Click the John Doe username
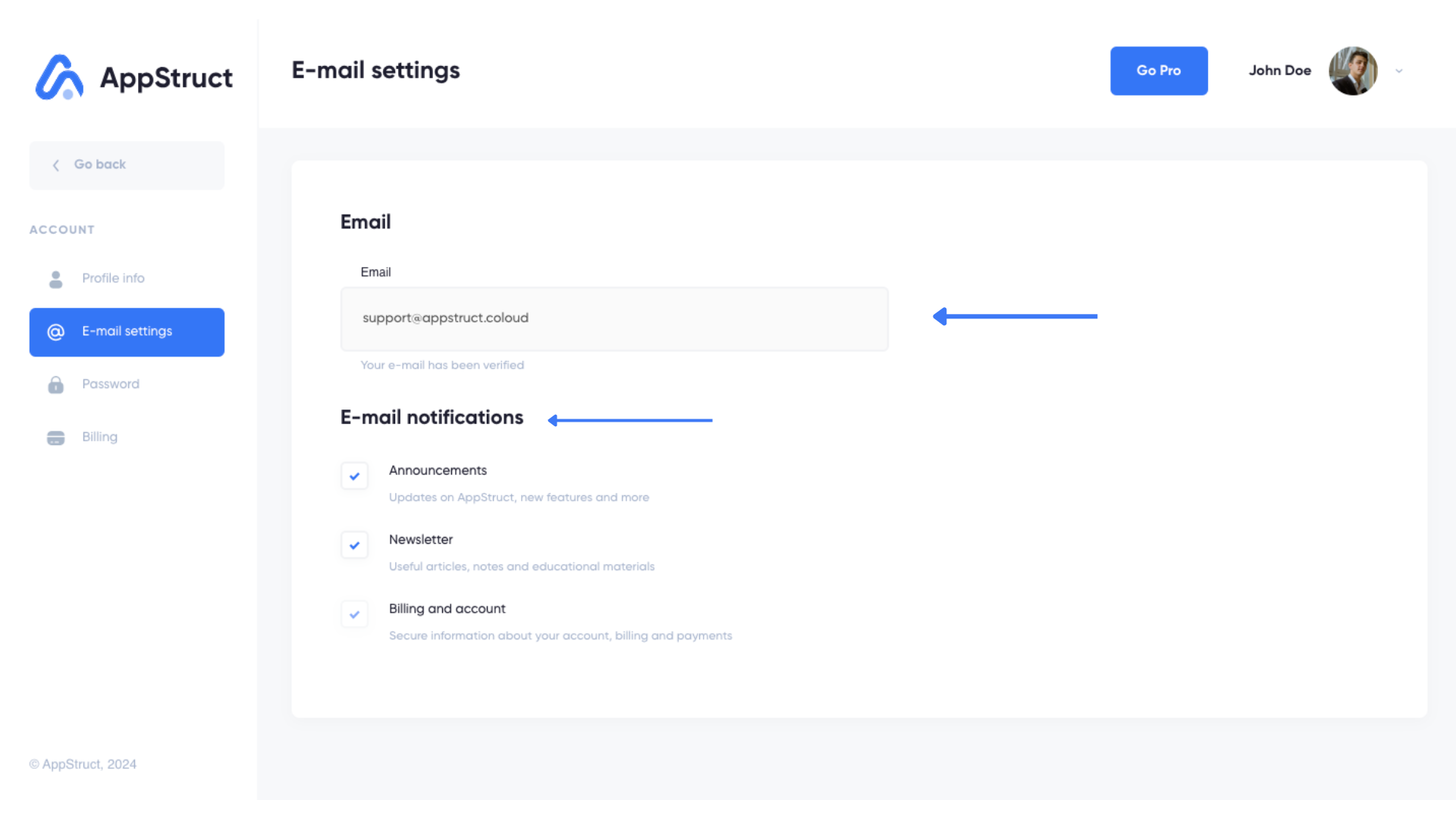This screenshot has width=1456, height=819. click(1279, 71)
